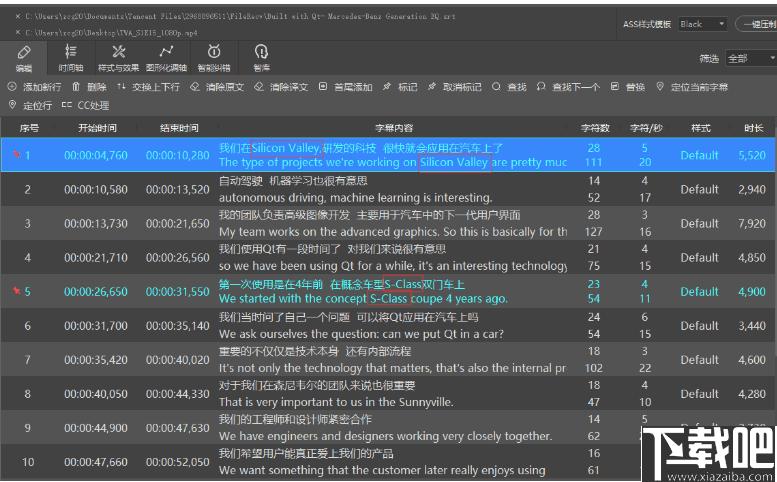Click duration value 4,280 in row 8
Image resolution: width=777 pixels, height=482 pixels.
pyautogui.click(x=752, y=394)
